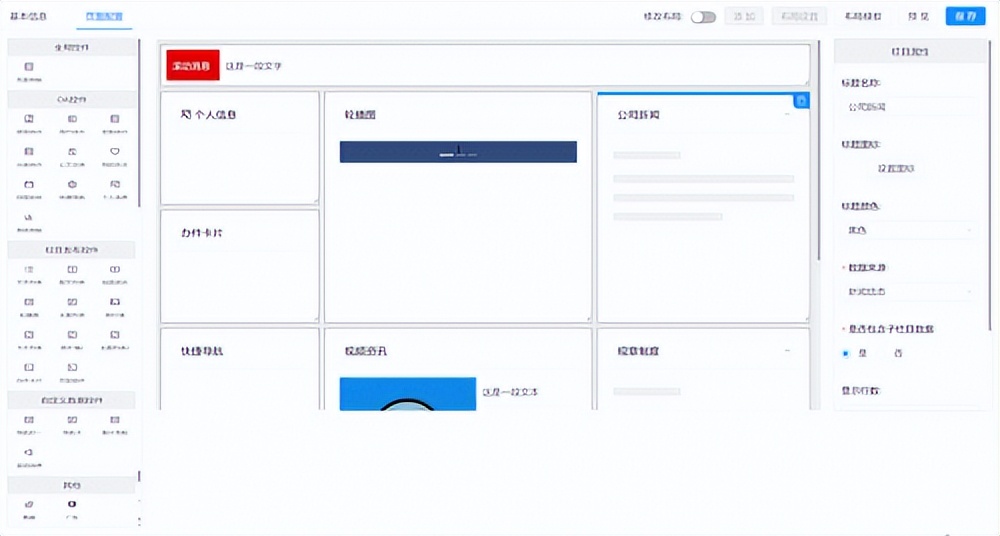The image size is (1000, 536).
Task: Click the red 滚动消息 label
Action: tap(193, 66)
